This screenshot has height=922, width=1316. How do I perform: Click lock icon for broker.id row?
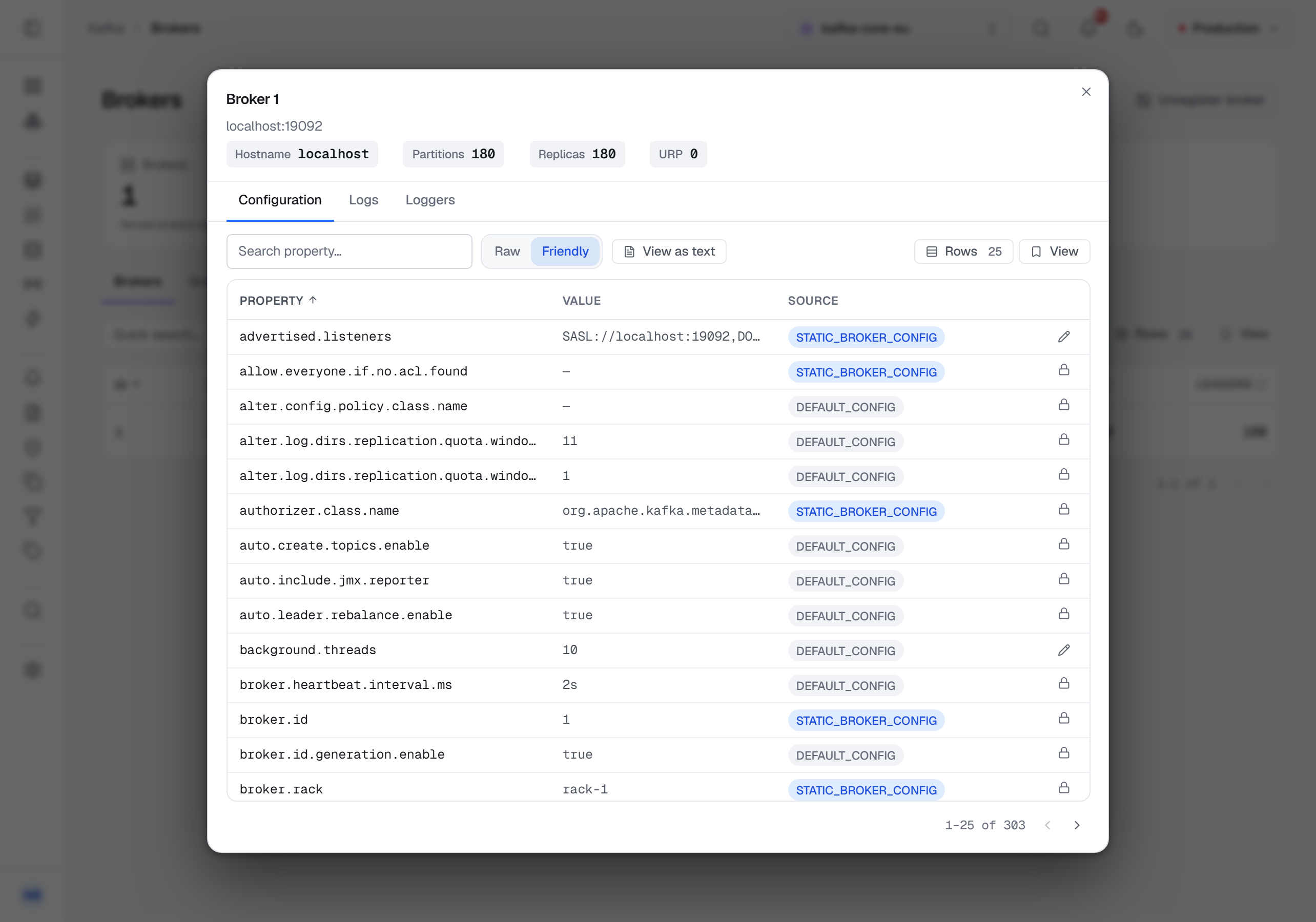coord(1063,719)
